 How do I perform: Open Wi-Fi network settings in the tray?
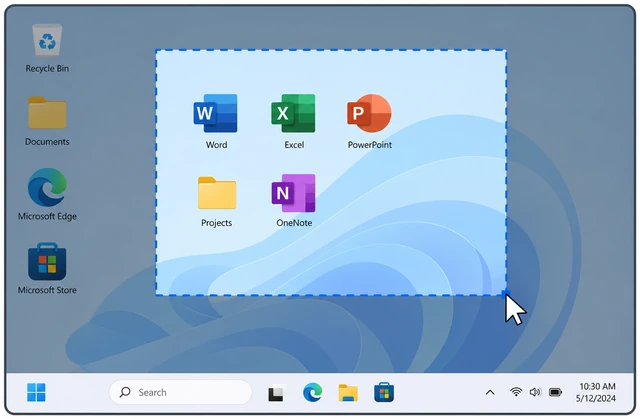[516, 392]
